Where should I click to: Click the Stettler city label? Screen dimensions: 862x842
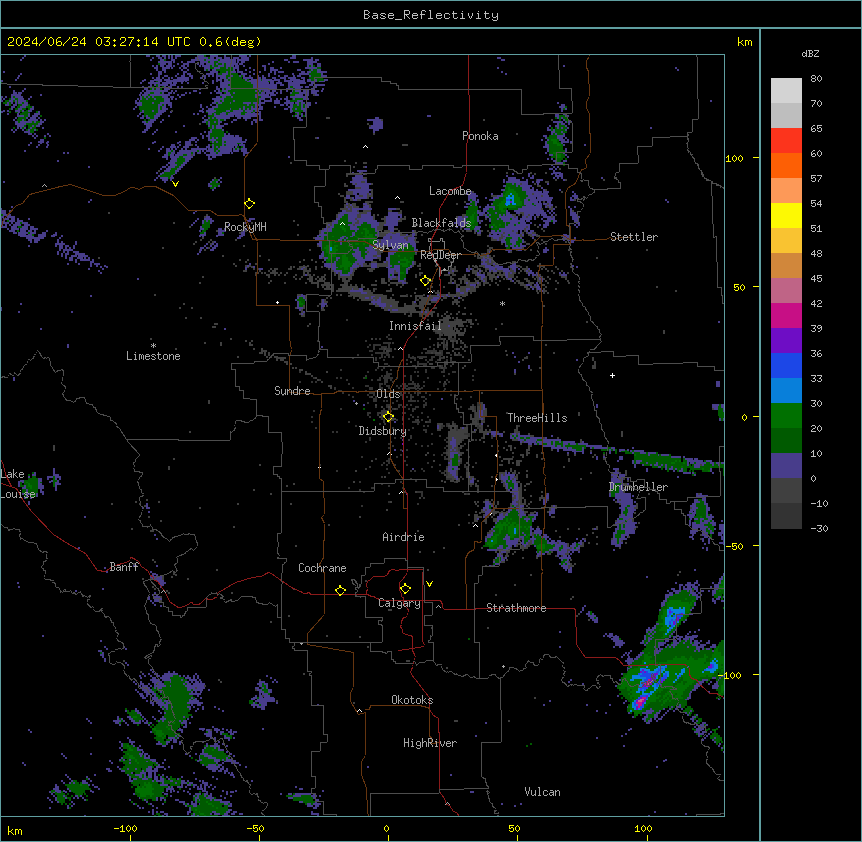click(634, 237)
